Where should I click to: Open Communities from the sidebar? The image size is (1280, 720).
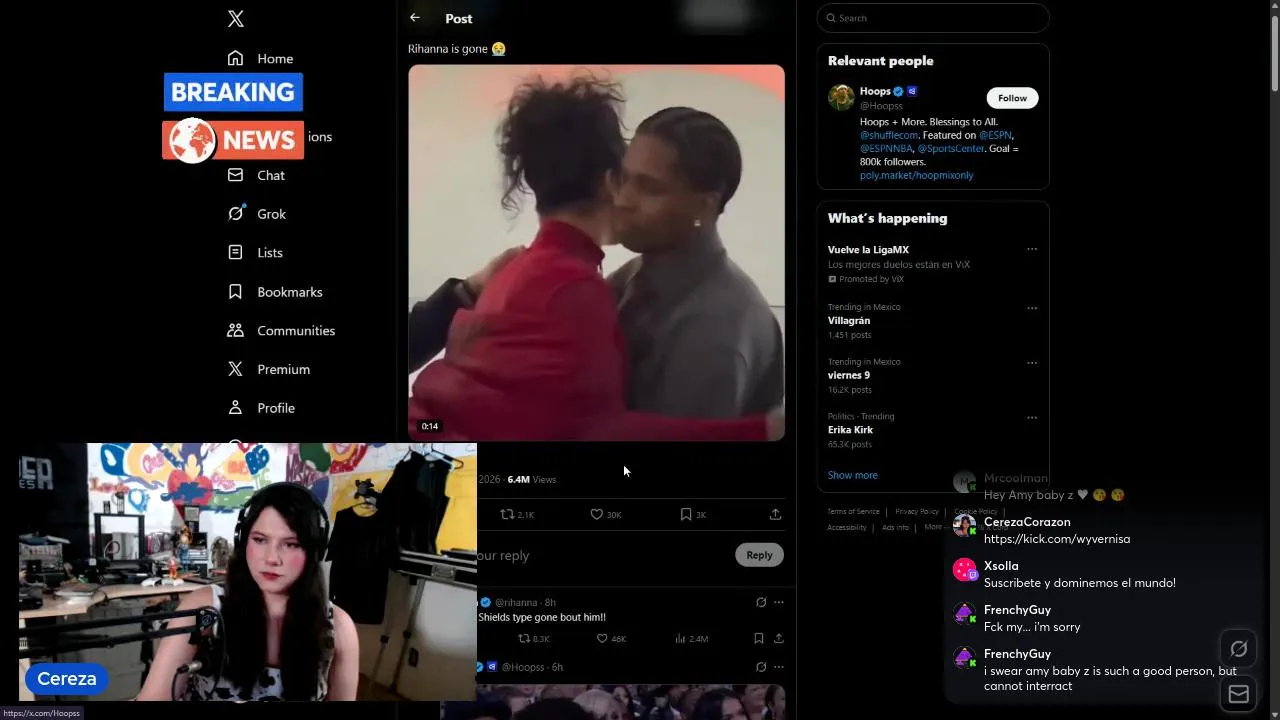[x=282, y=331]
